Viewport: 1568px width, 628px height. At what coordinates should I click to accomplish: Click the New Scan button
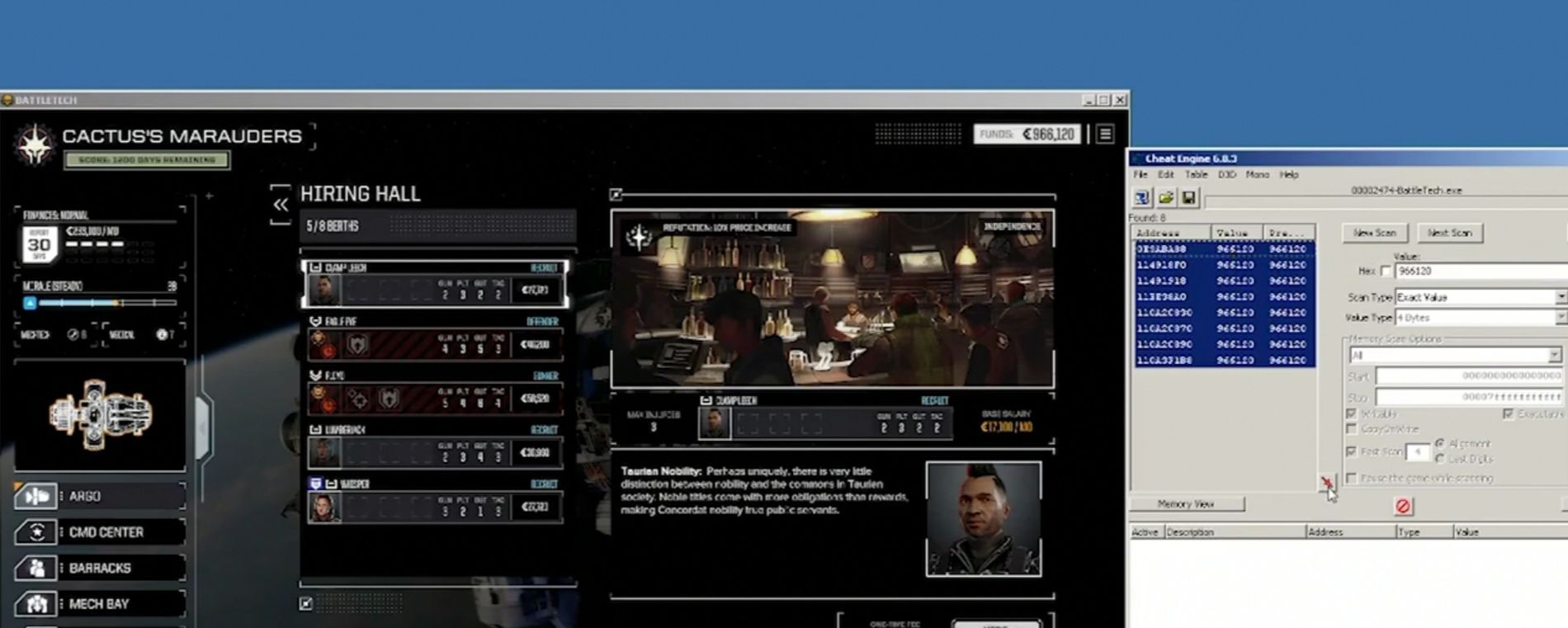click(1375, 234)
